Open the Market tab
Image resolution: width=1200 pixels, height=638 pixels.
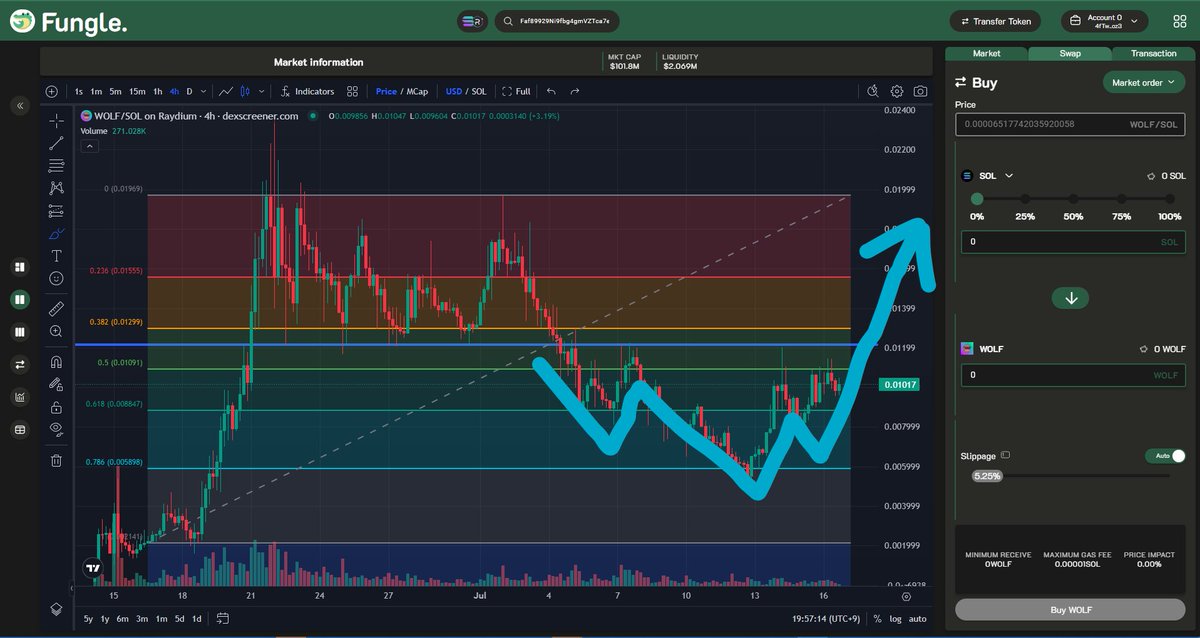pyautogui.click(x=986, y=53)
